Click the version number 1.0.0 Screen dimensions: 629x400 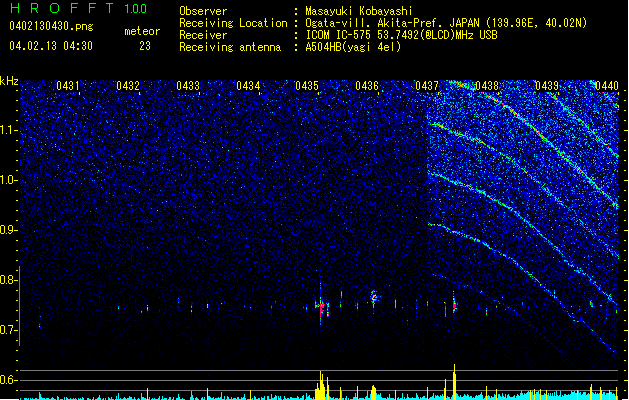click(x=135, y=9)
